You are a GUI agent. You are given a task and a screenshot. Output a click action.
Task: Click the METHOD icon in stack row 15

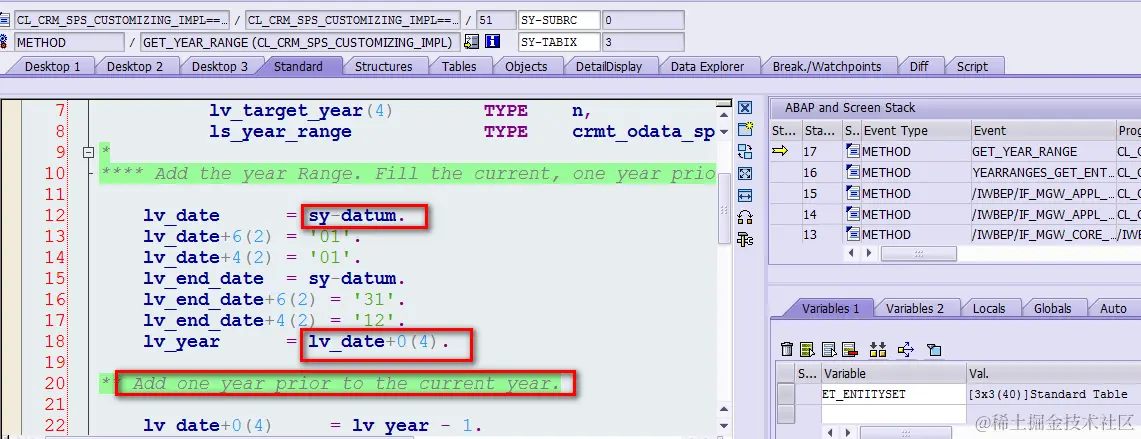[853, 193]
